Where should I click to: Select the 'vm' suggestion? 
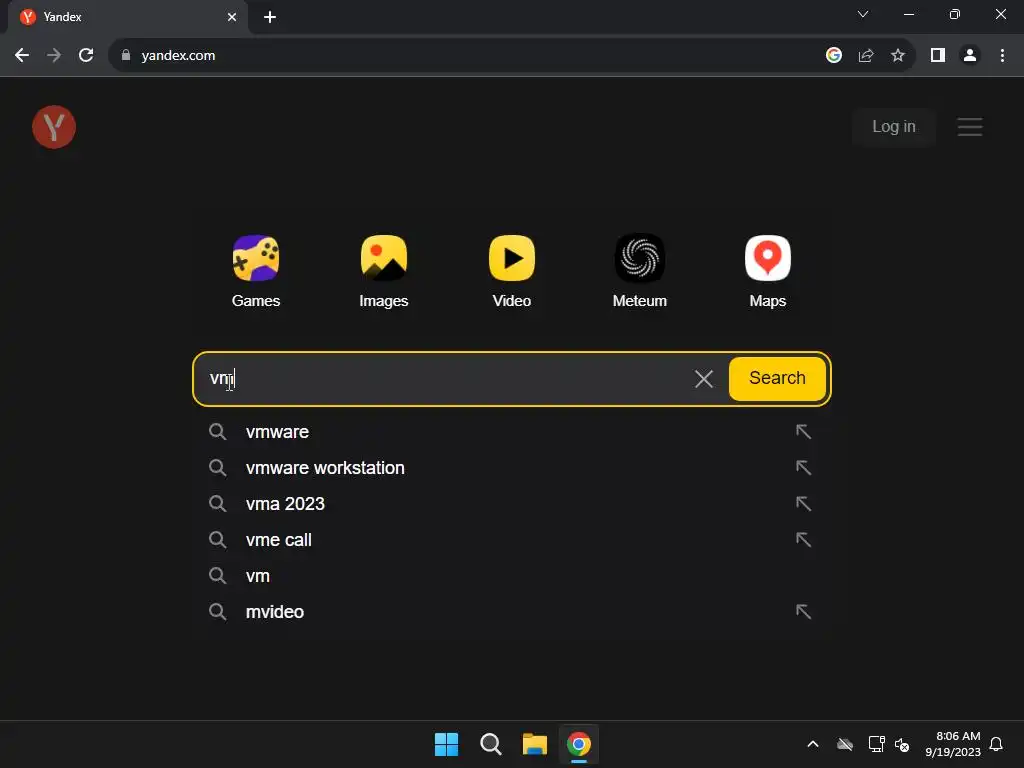pos(511,575)
